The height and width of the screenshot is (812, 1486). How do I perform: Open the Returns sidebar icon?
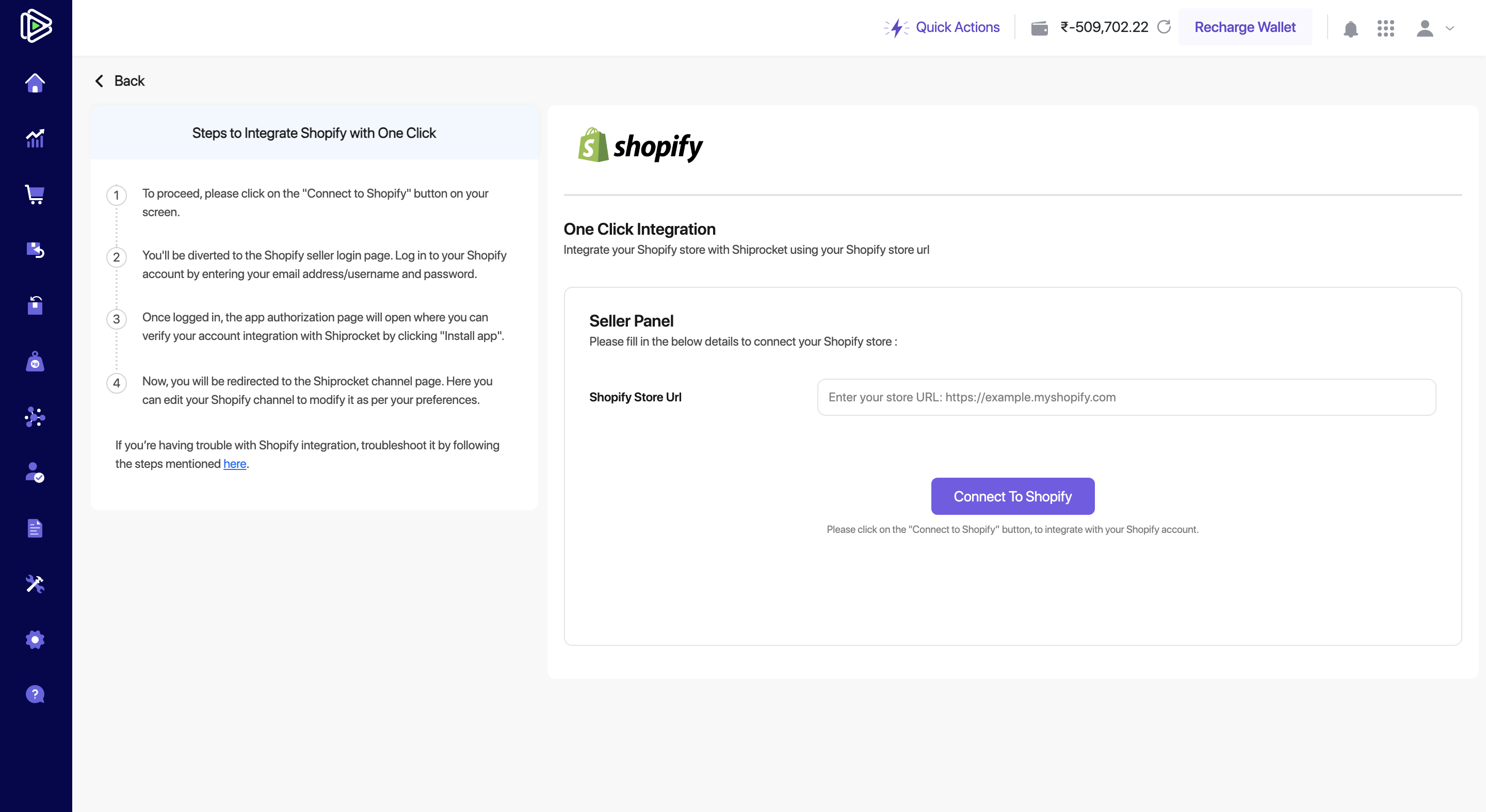35,250
